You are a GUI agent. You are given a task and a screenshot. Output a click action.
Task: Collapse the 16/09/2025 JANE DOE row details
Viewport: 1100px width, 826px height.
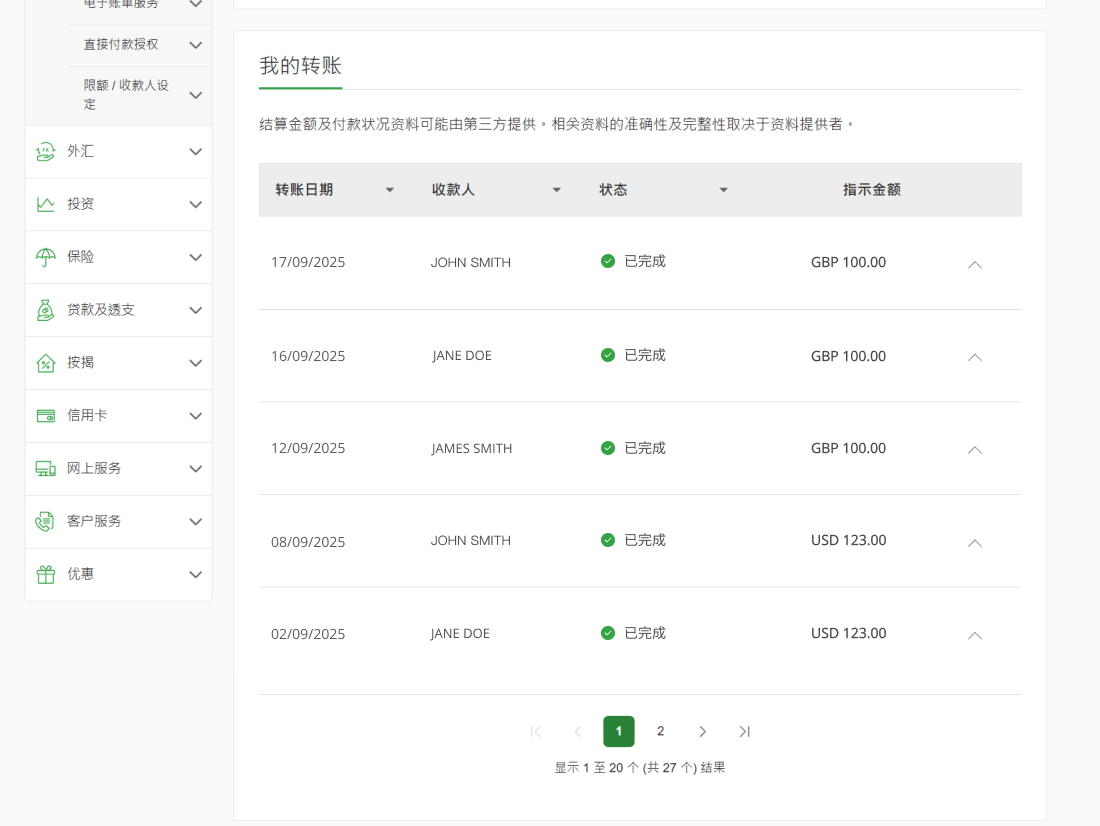[974, 357]
